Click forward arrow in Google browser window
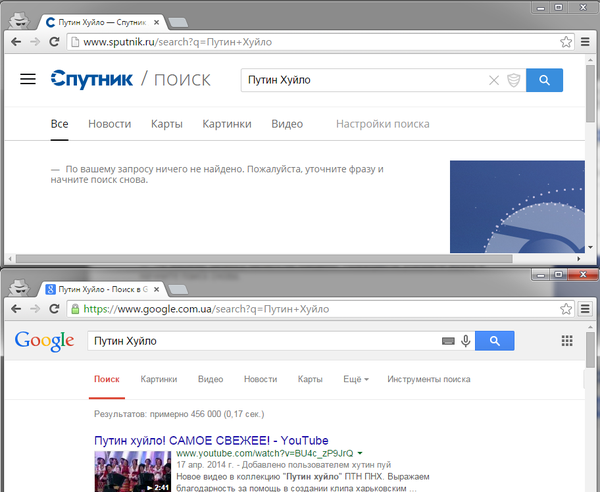Viewport: 600px width, 492px height. pyautogui.click(x=35, y=309)
